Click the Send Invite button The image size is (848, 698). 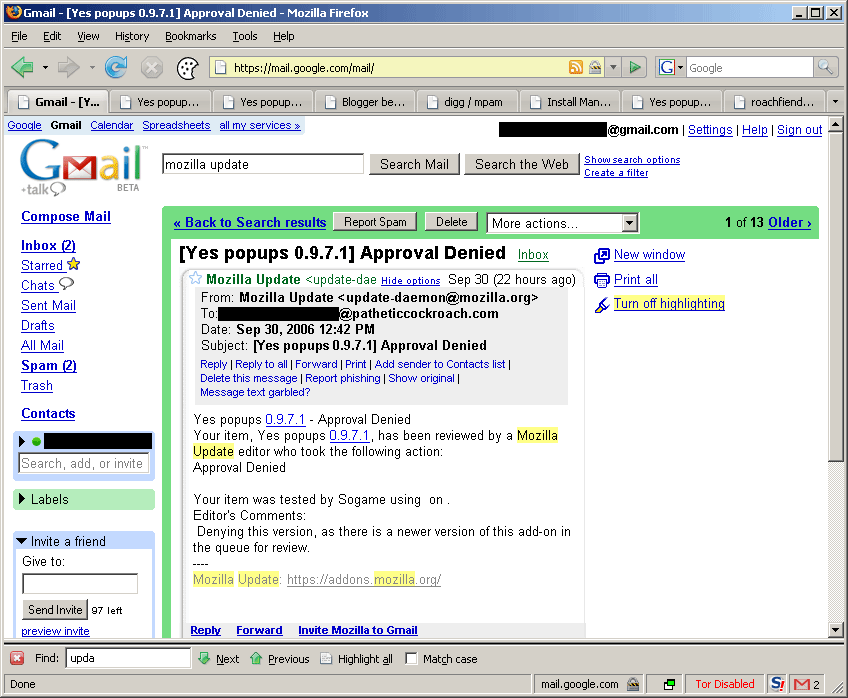(55, 610)
